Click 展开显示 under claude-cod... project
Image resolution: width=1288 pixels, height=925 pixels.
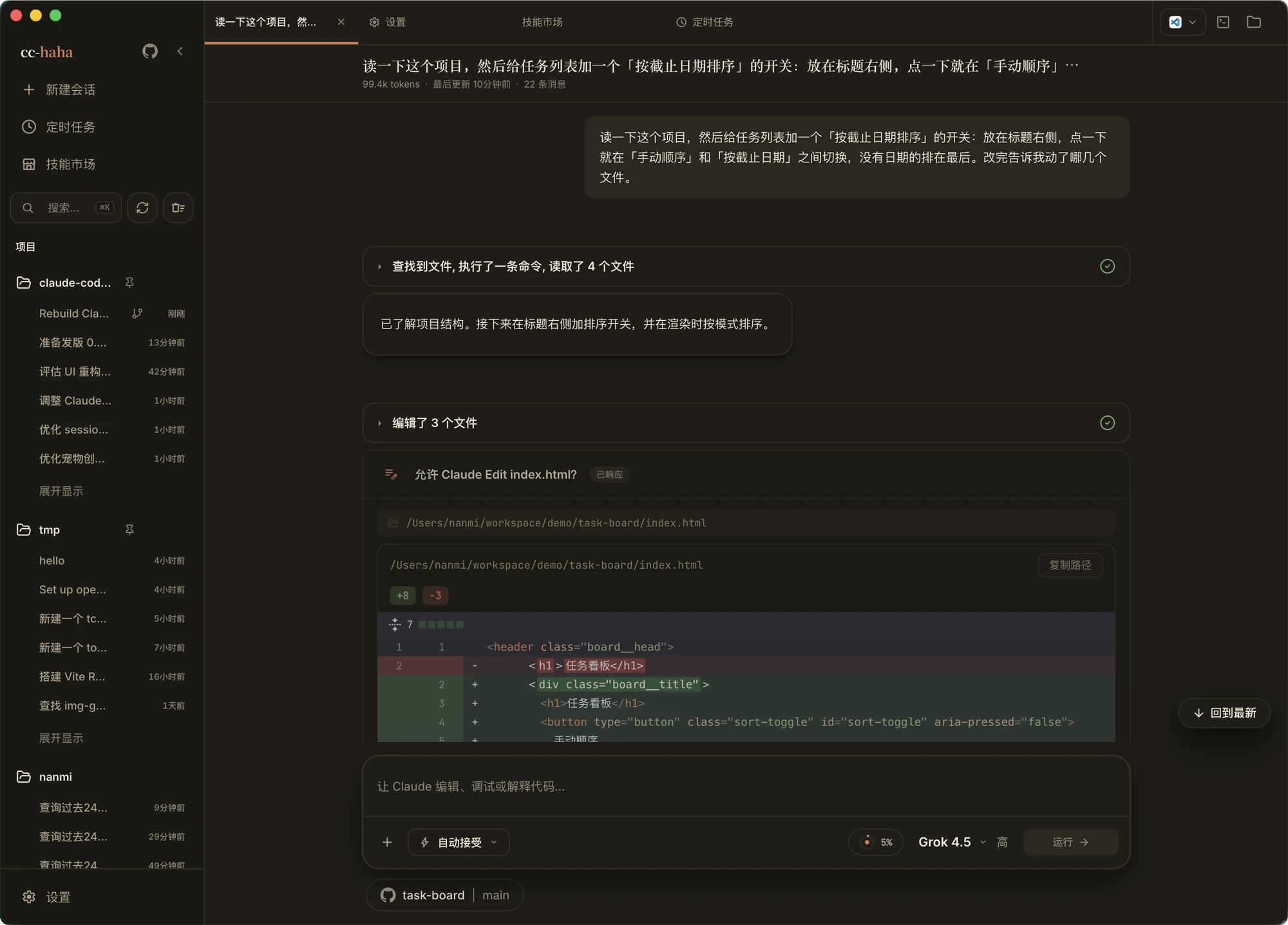pyautogui.click(x=61, y=491)
